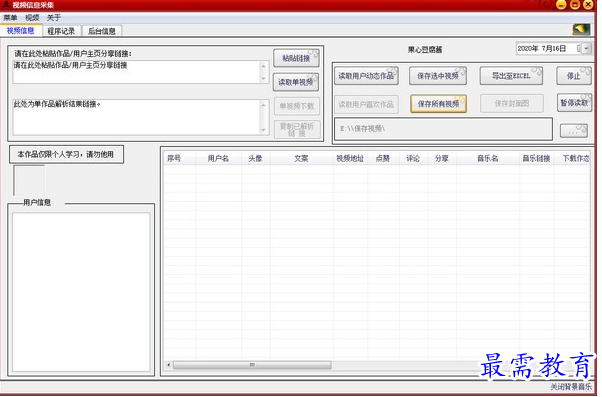
Task: Click the scroll up arrow of share link box
Action: click(x=263, y=66)
